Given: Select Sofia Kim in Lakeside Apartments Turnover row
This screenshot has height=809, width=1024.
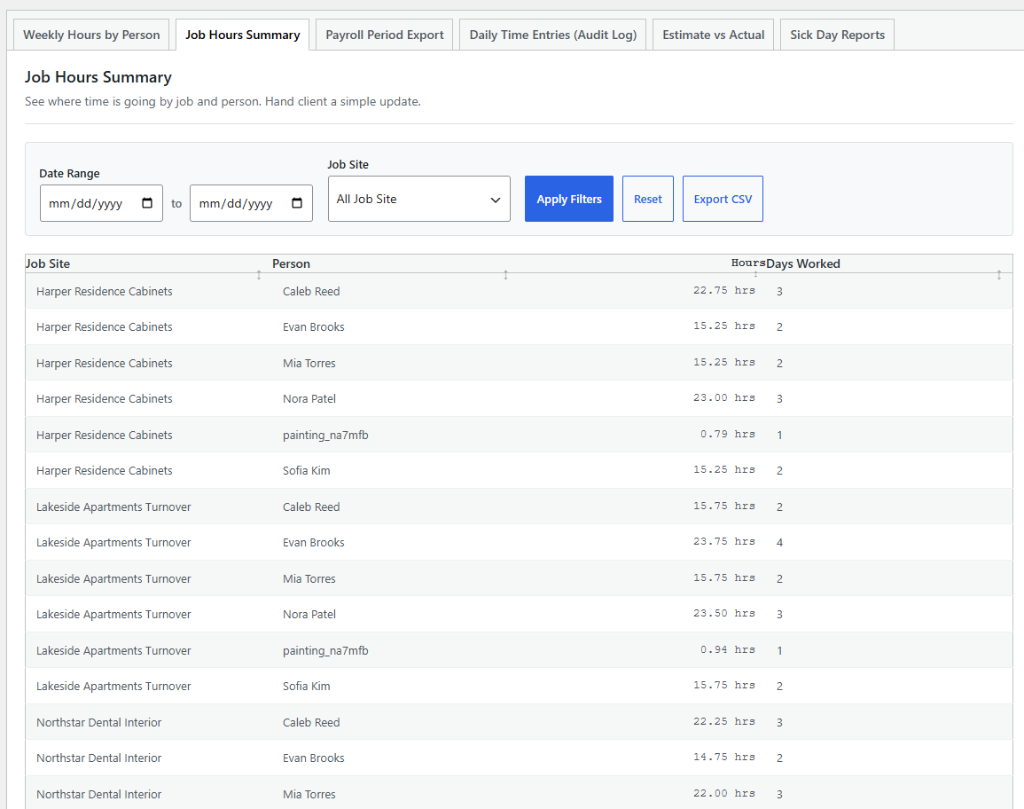Looking at the screenshot, I should tap(306, 686).
